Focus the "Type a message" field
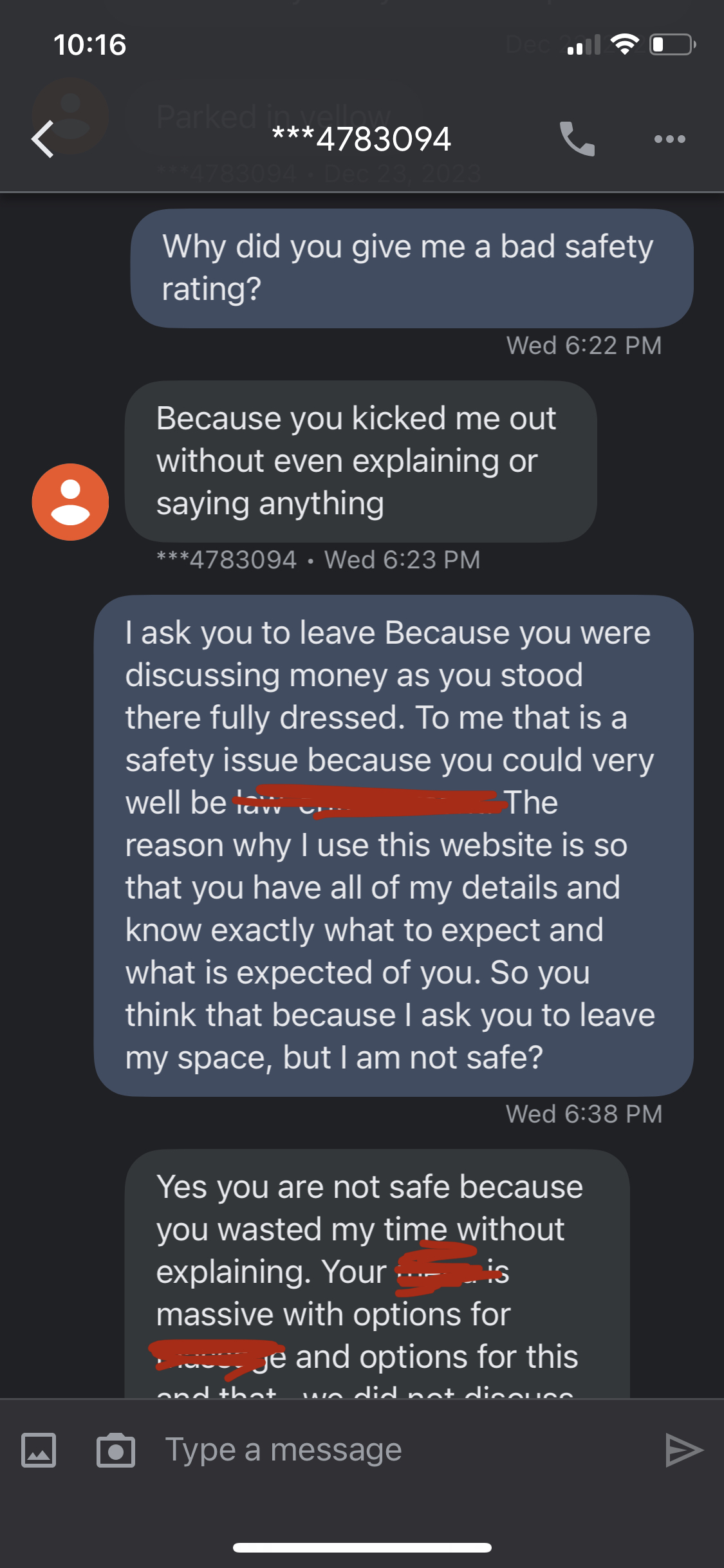Screen dimensions: 724x1568 (386, 1450)
